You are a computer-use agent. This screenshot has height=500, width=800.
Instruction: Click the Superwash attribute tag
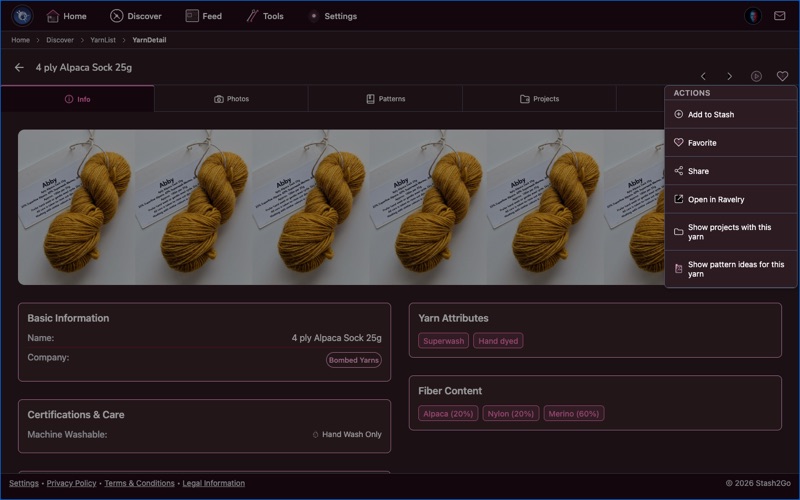pos(443,341)
